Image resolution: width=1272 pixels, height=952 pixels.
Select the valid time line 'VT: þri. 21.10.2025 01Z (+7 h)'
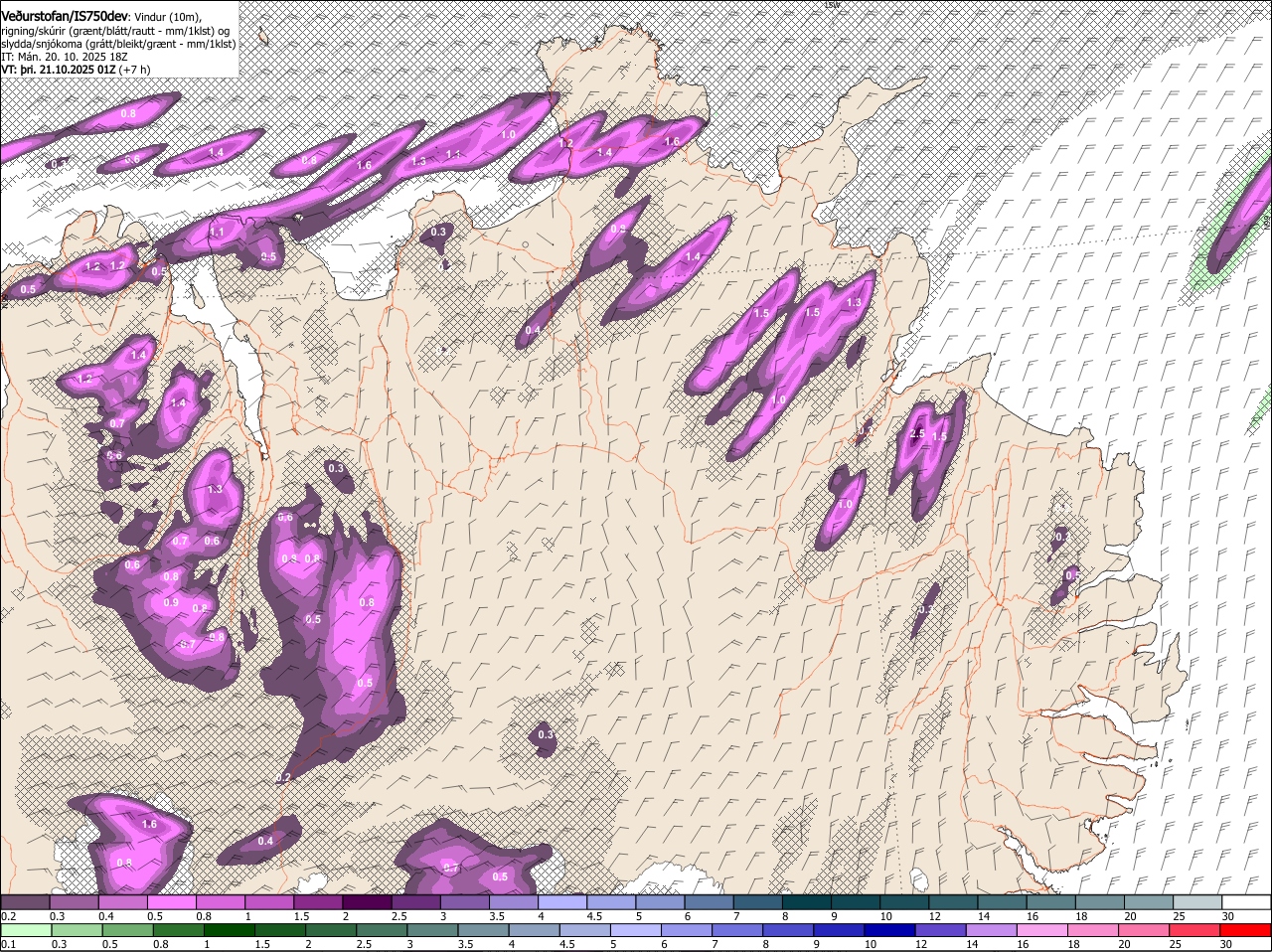tap(76, 70)
